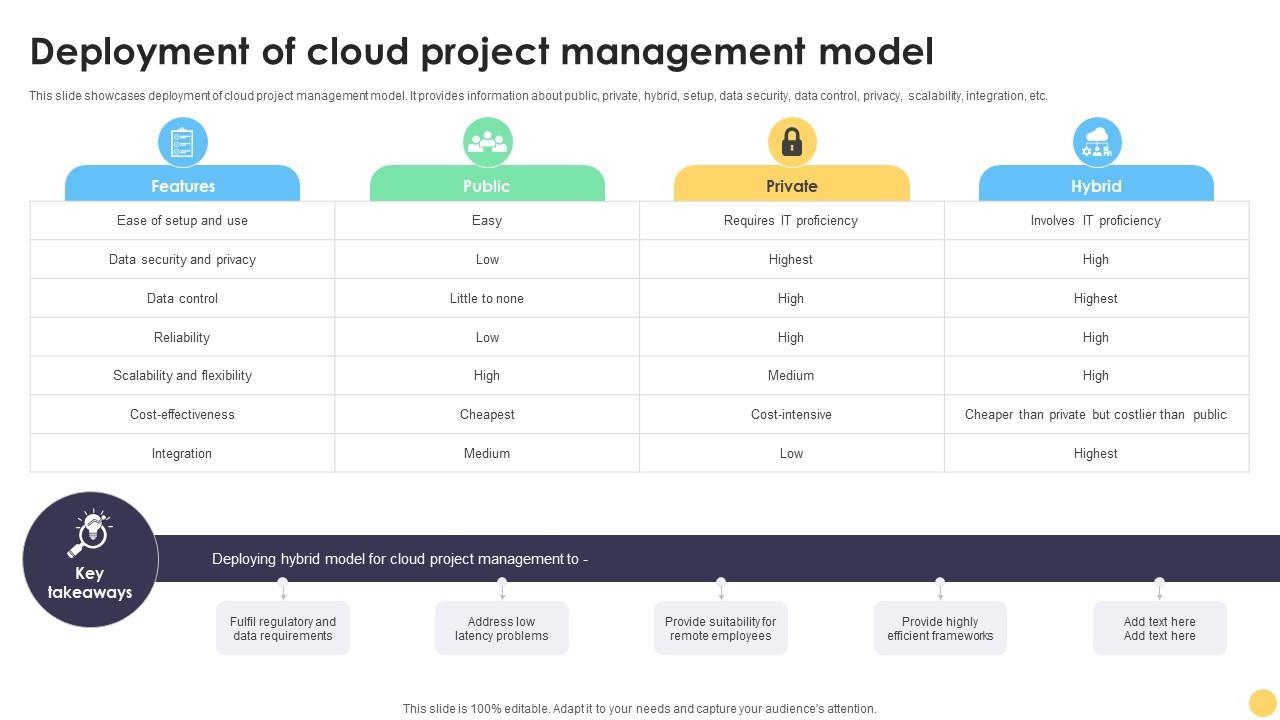
Task: Click the 'This slide is 100% editable' footer text
Action: tap(640, 709)
